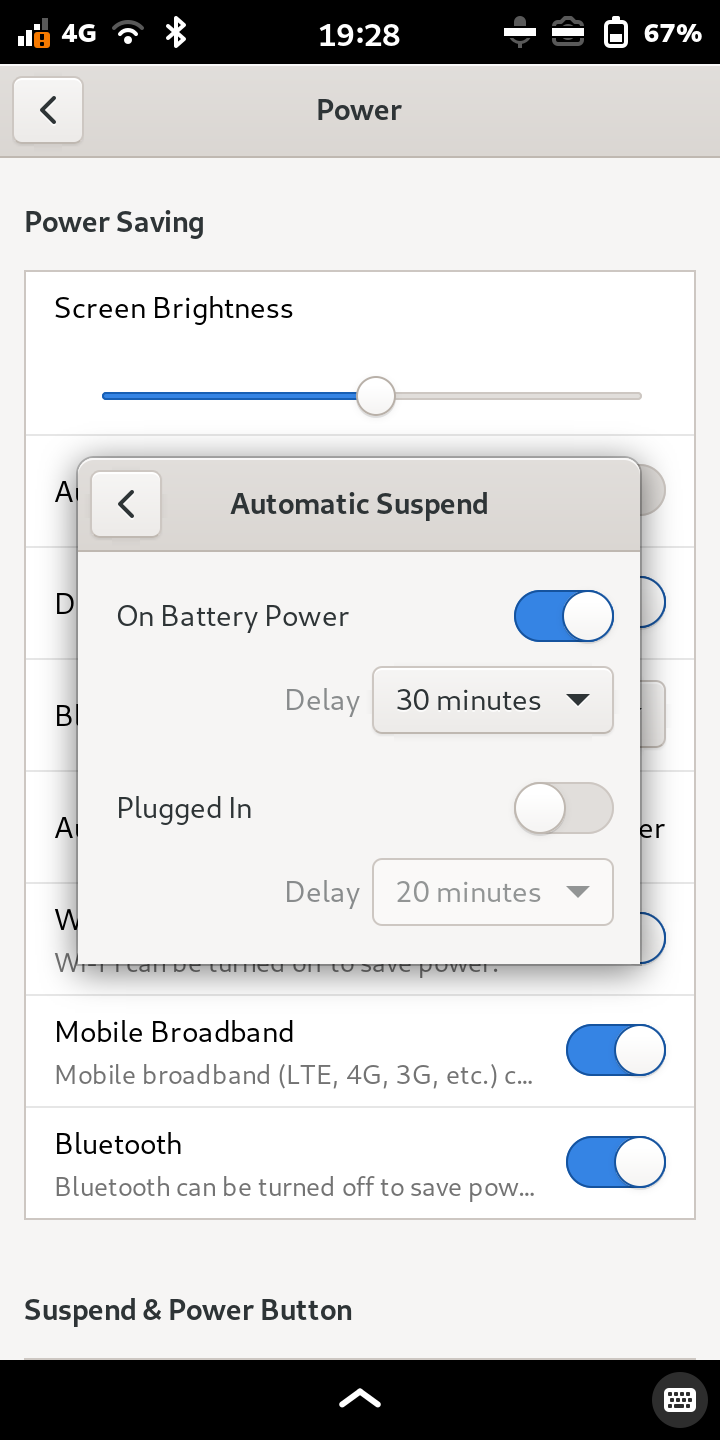Tap the Wi-Fi signal status icon
Viewport: 720px width, 1440px height.
tap(128, 33)
